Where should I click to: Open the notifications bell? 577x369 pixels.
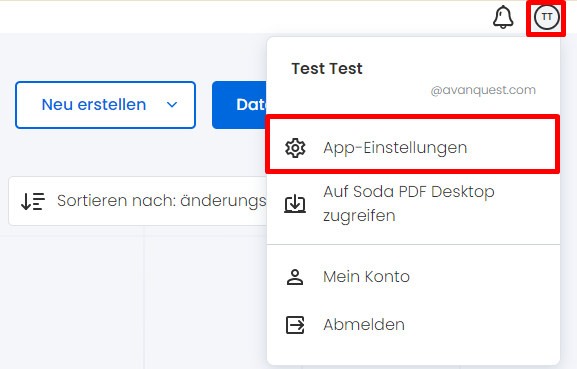[503, 17]
